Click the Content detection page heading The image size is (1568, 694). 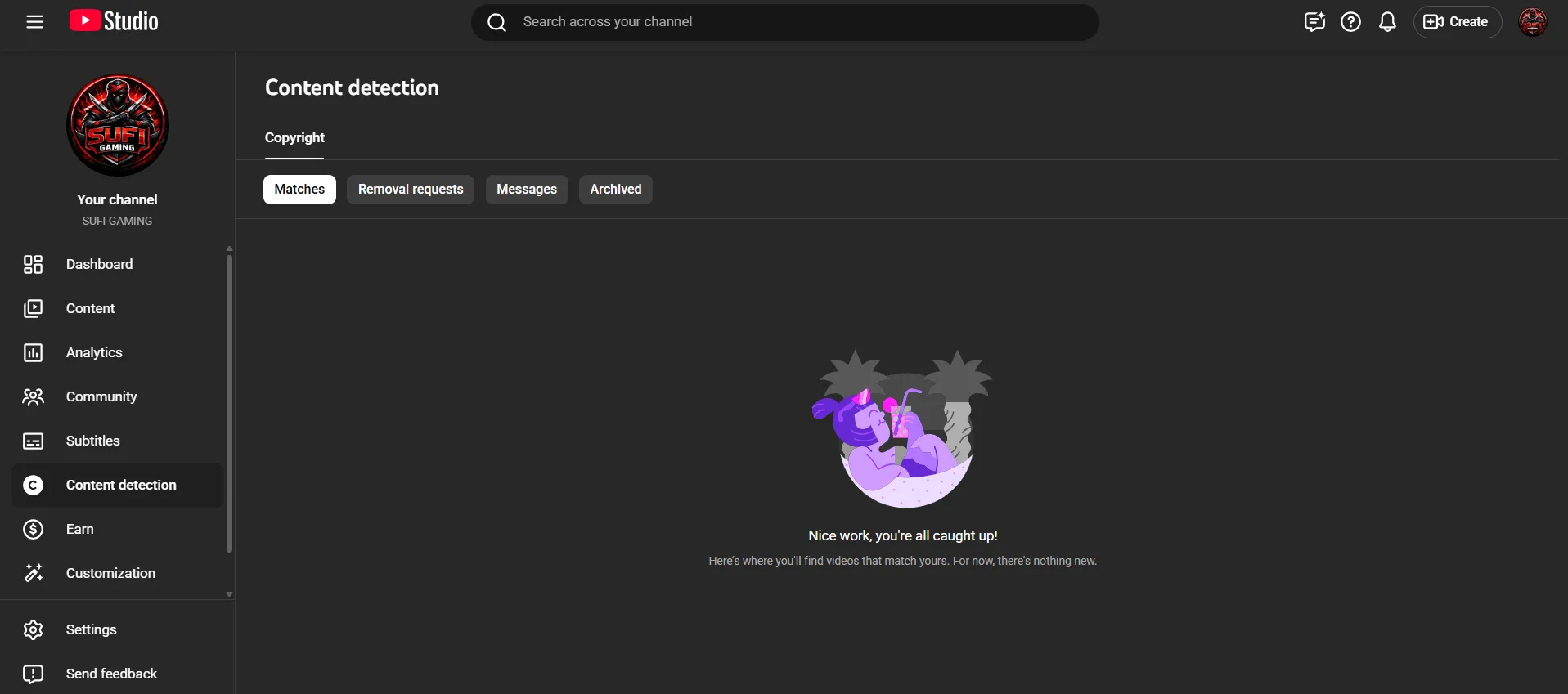(x=352, y=87)
